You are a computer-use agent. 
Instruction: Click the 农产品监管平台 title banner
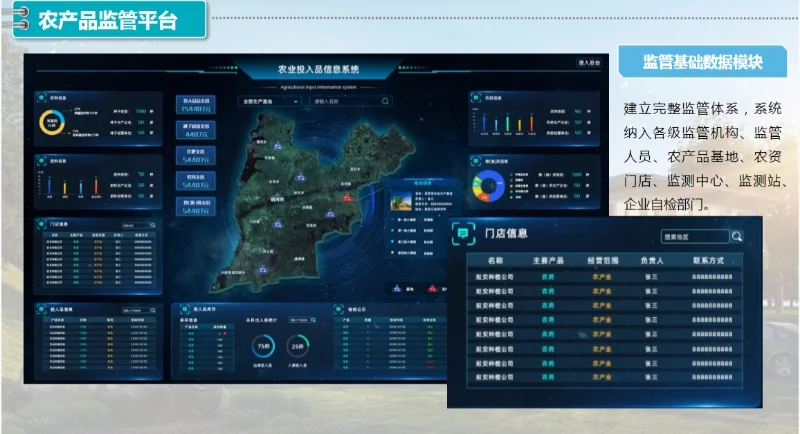coord(109,20)
